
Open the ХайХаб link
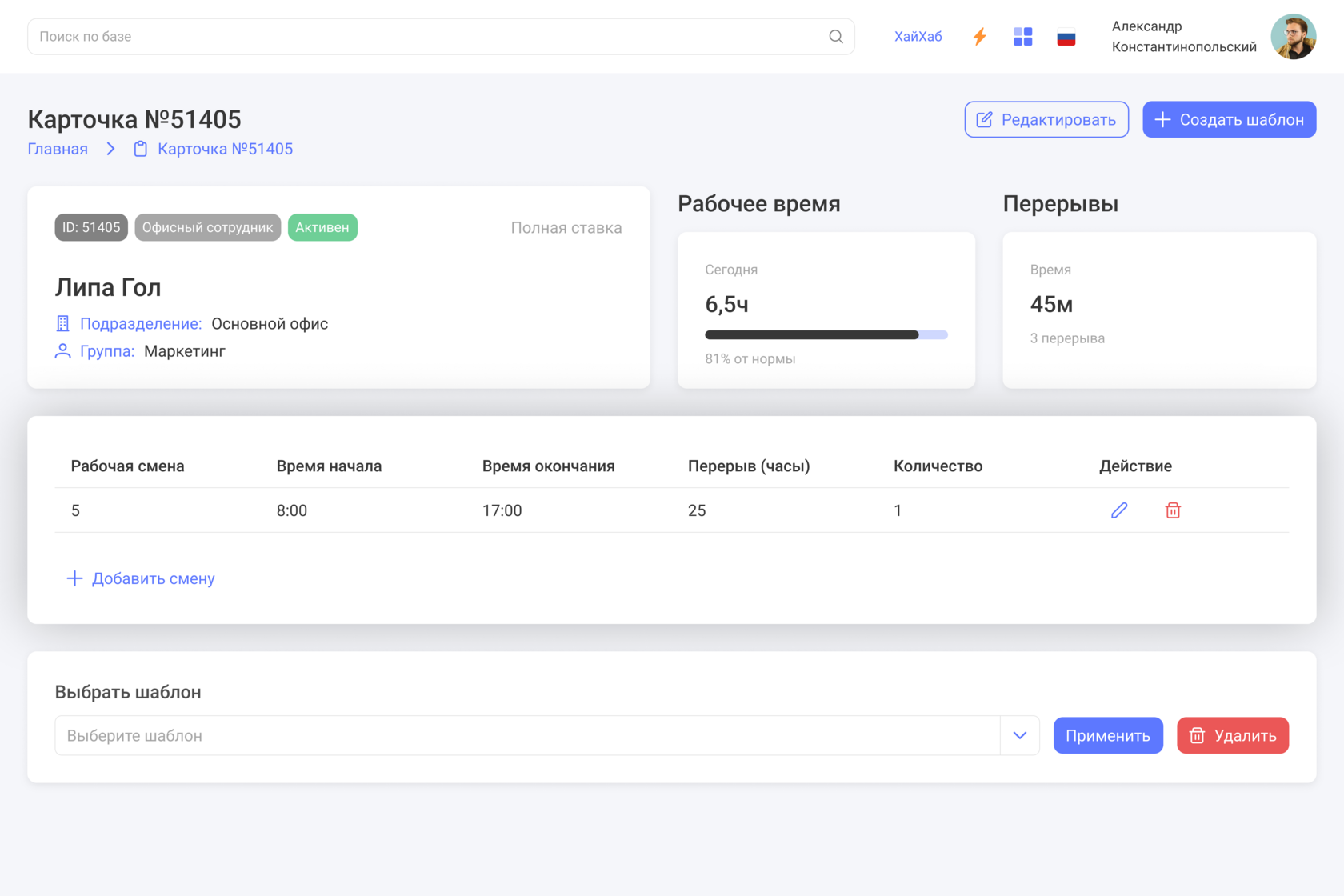tap(918, 37)
